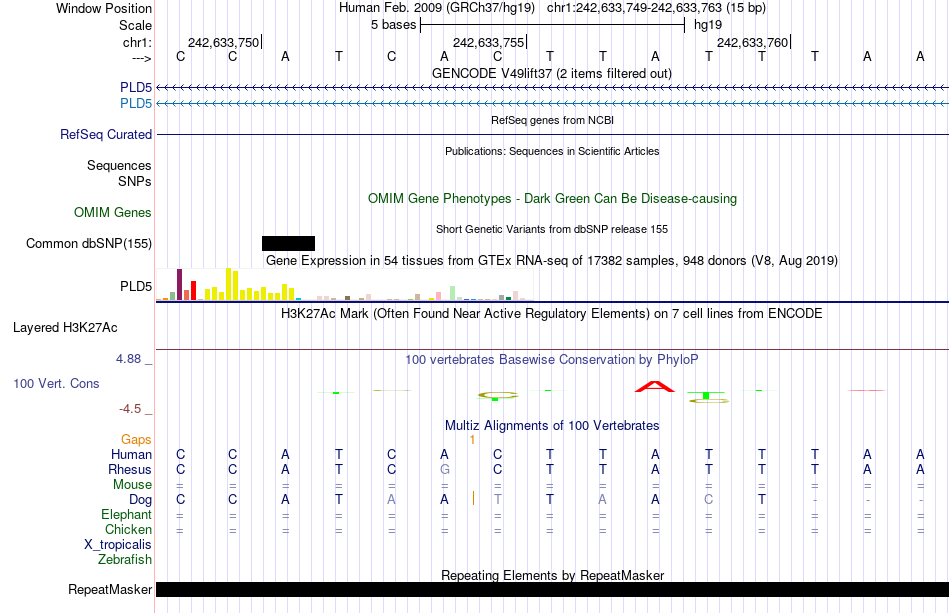Image resolution: width=950 pixels, height=613 pixels.
Task: Click the 100 Vert. Cons label
Action: pos(56,383)
